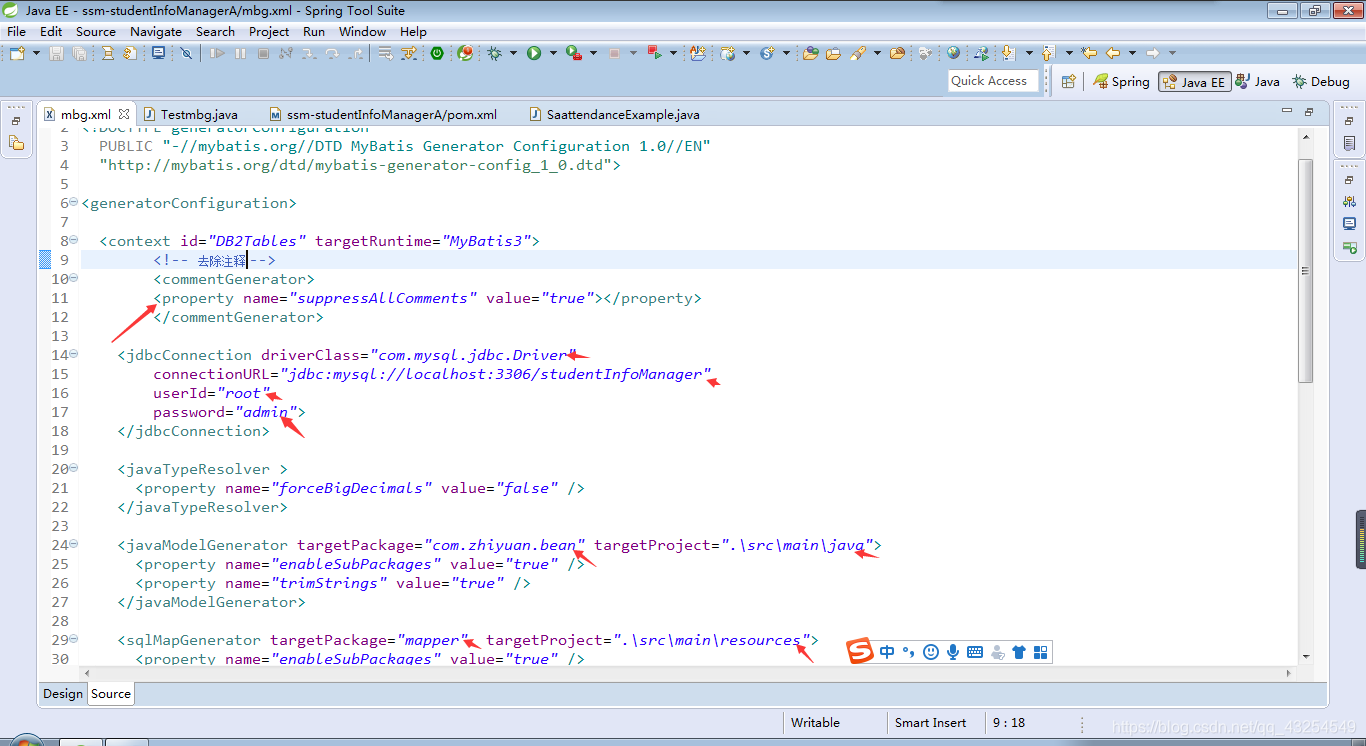
Task: Close the mbg.xml editor tab
Action: [124, 114]
